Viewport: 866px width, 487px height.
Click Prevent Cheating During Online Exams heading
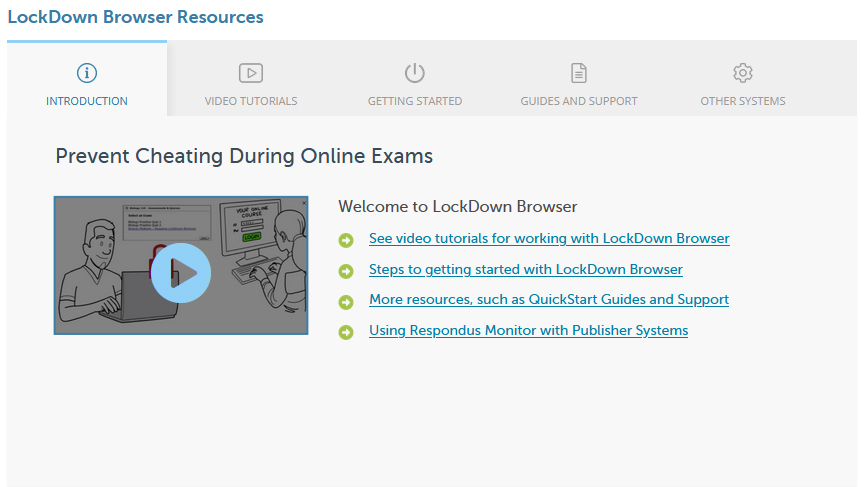[x=244, y=156]
